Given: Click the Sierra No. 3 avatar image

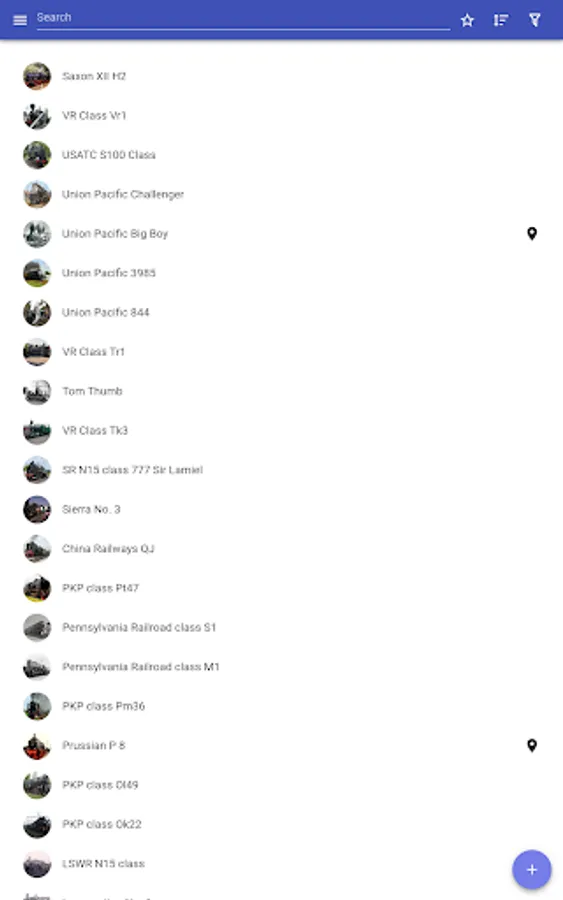Looking at the screenshot, I should point(37,509).
